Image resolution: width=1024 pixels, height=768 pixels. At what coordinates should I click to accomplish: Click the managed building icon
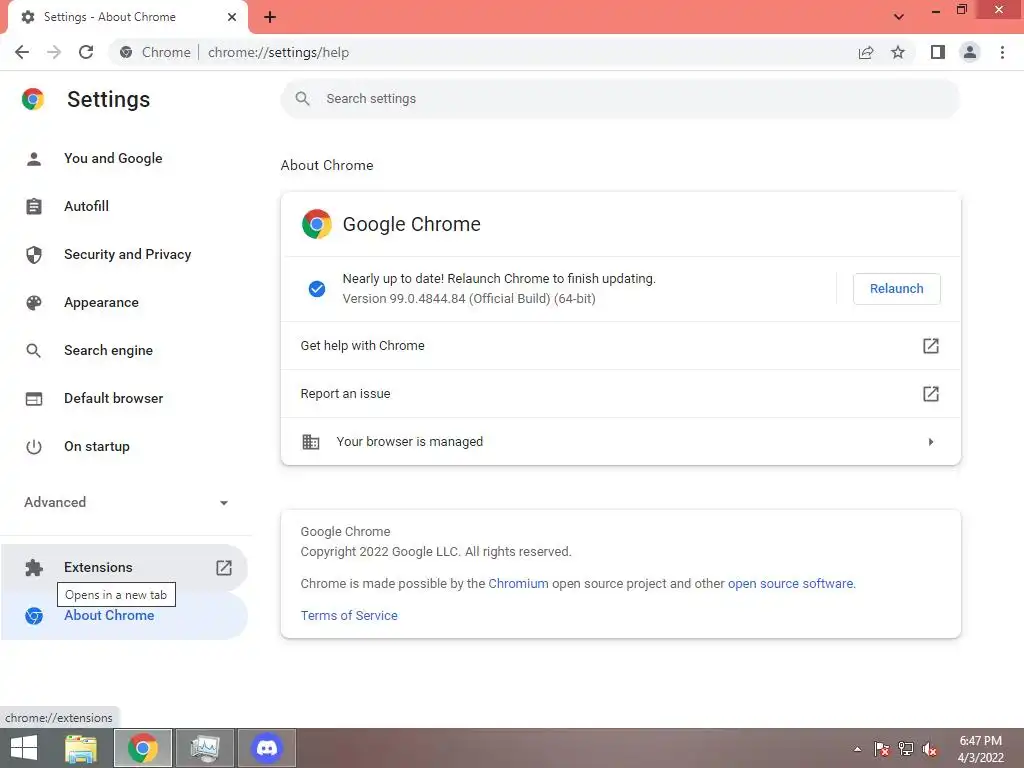(311, 441)
